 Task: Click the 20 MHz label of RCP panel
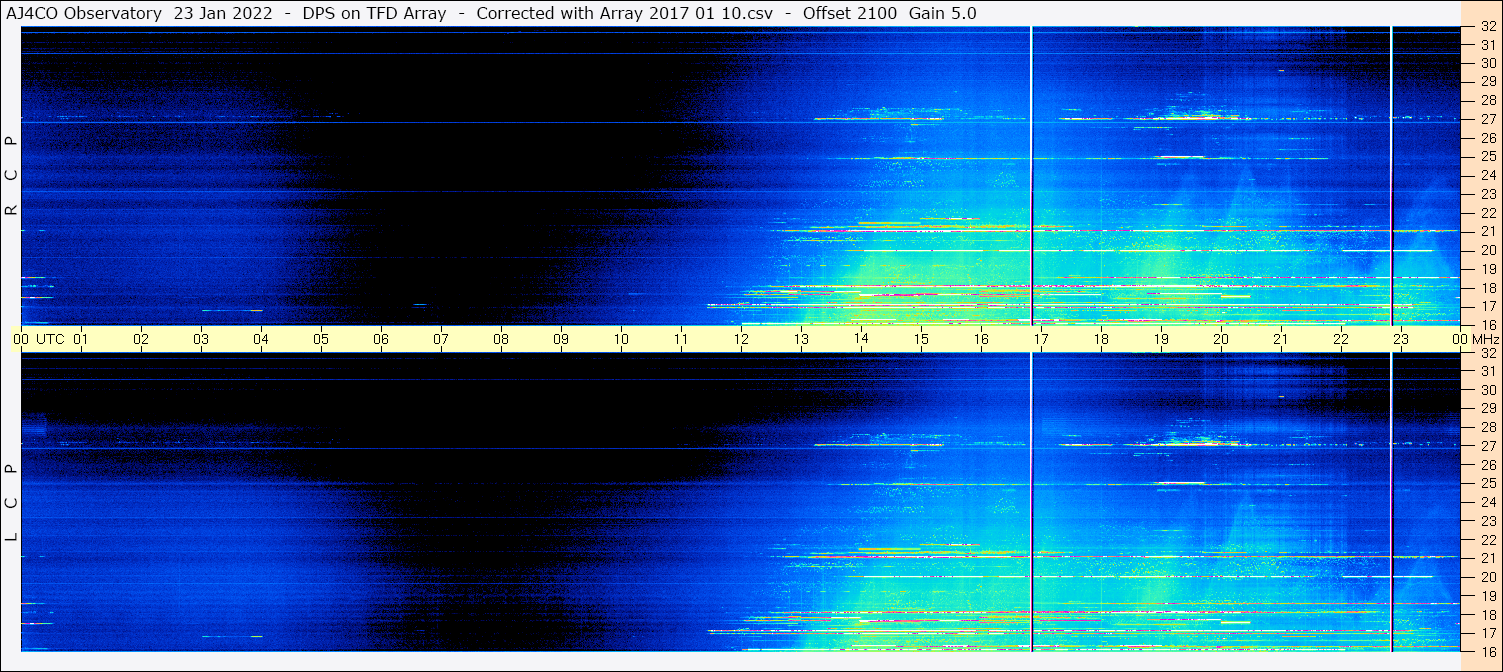(1488, 250)
